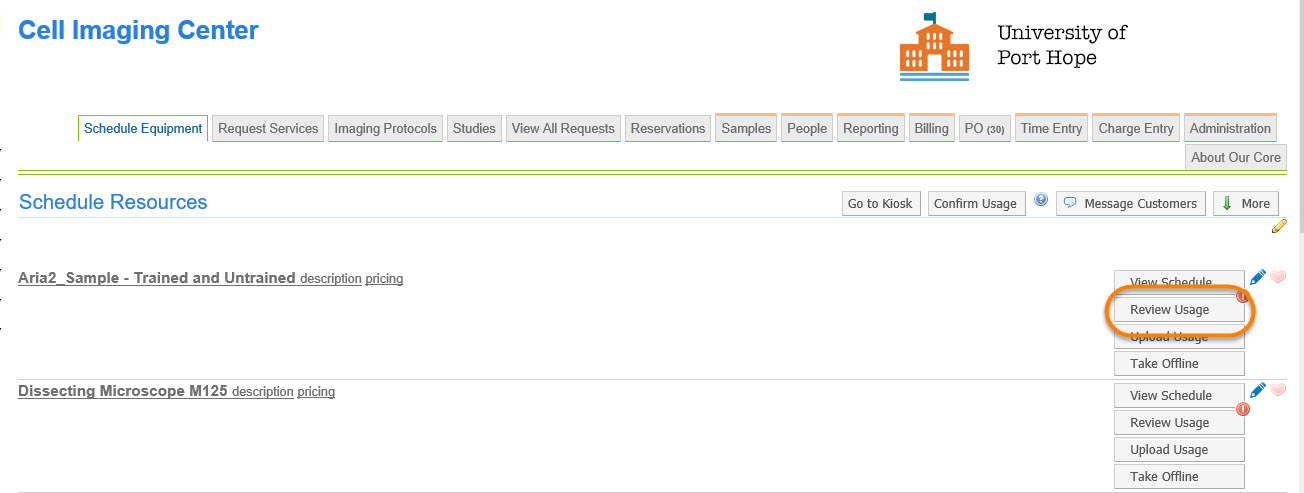Switch to the Request Services tab
The width and height of the screenshot is (1304, 493).
click(x=268, y=128)
